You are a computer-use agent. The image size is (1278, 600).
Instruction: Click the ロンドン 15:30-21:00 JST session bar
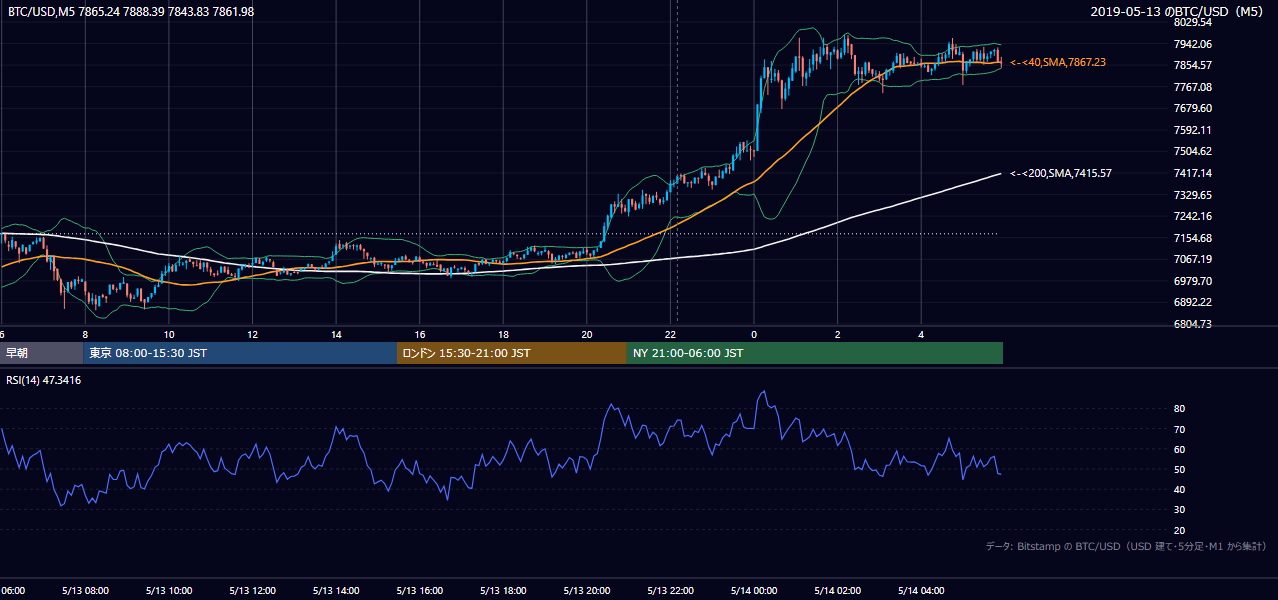512,353
